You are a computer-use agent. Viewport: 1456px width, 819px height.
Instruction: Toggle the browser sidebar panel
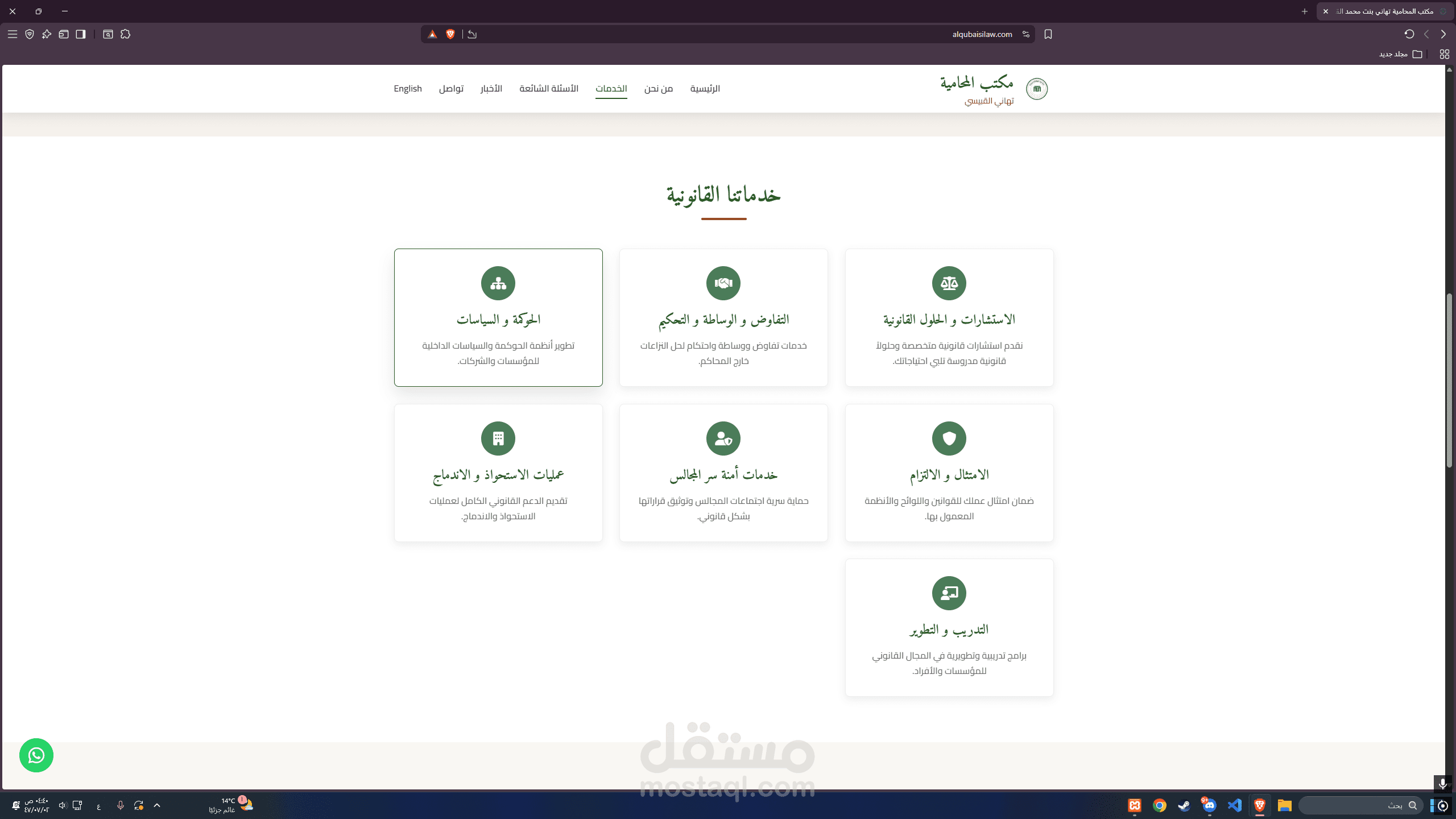coord(81,34)
